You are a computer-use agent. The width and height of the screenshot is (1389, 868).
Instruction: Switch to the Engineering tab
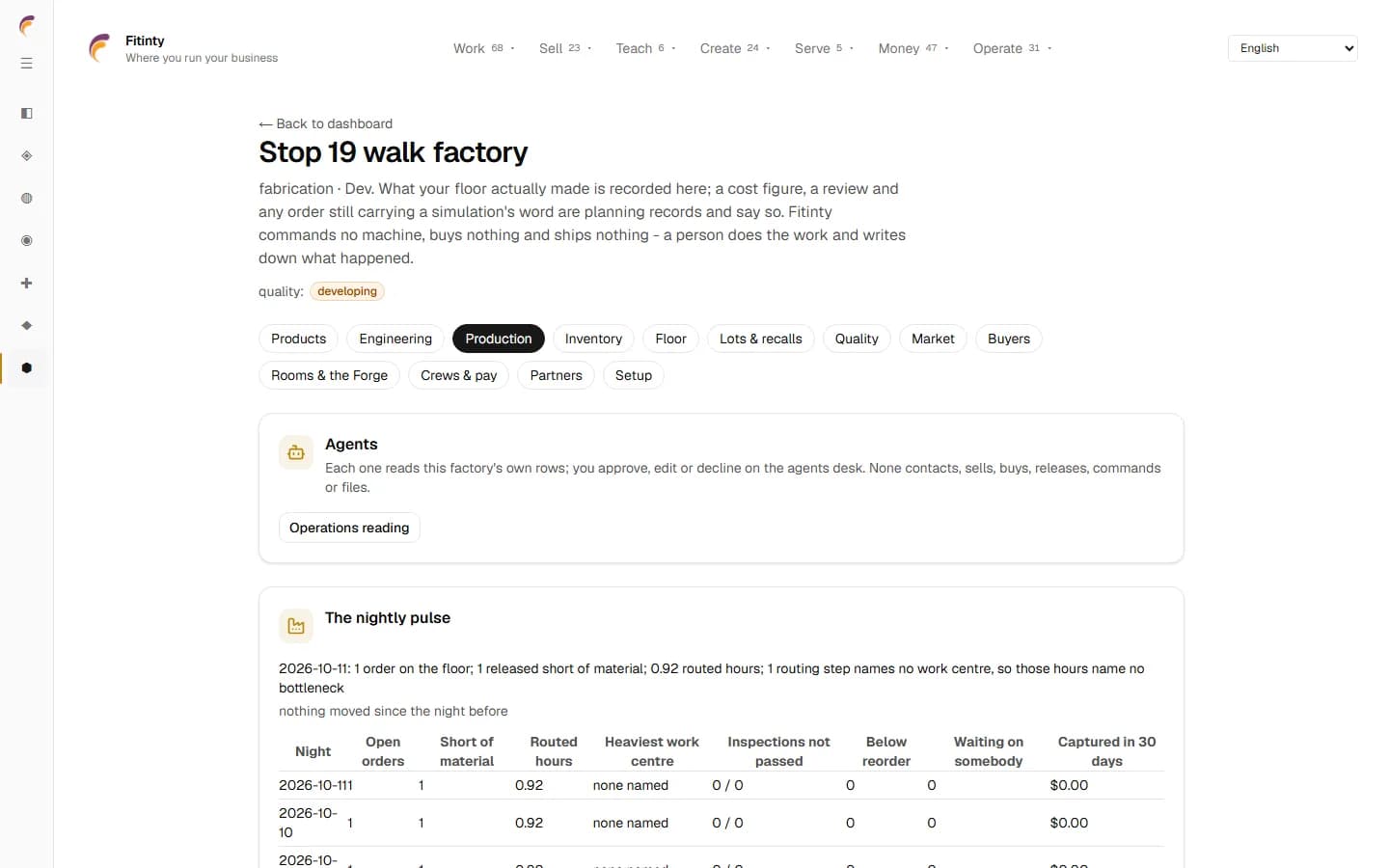(395, 339)
